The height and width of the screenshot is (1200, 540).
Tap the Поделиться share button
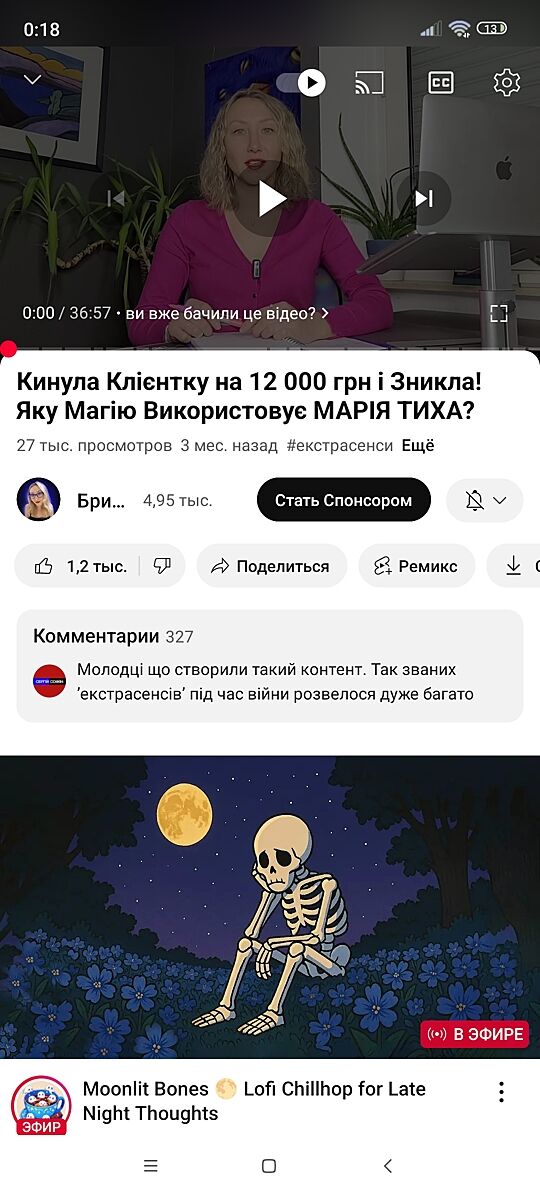[x=271, y=566]
